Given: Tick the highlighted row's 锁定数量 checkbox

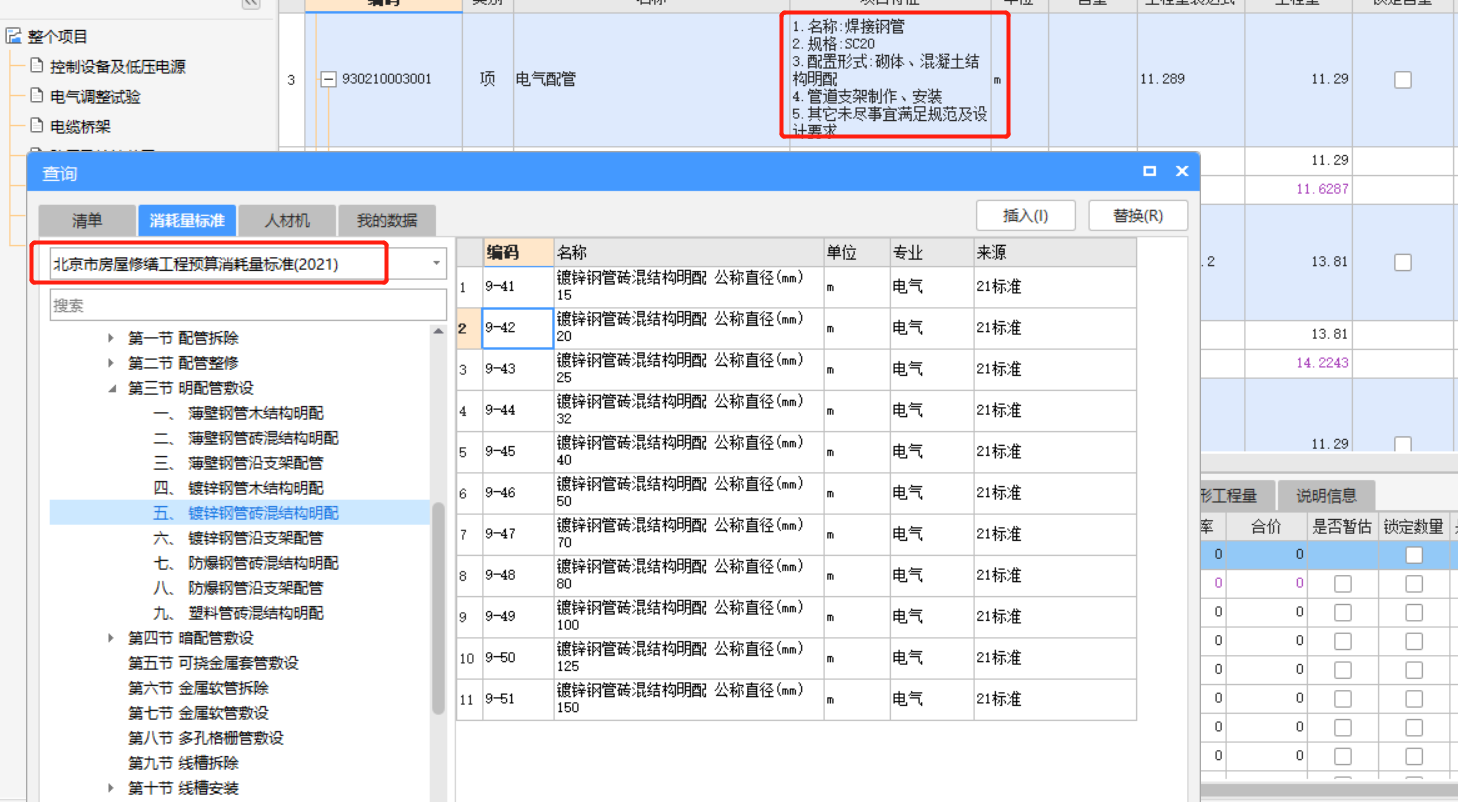Looking at the screenshot, I should pos(1414,555).
